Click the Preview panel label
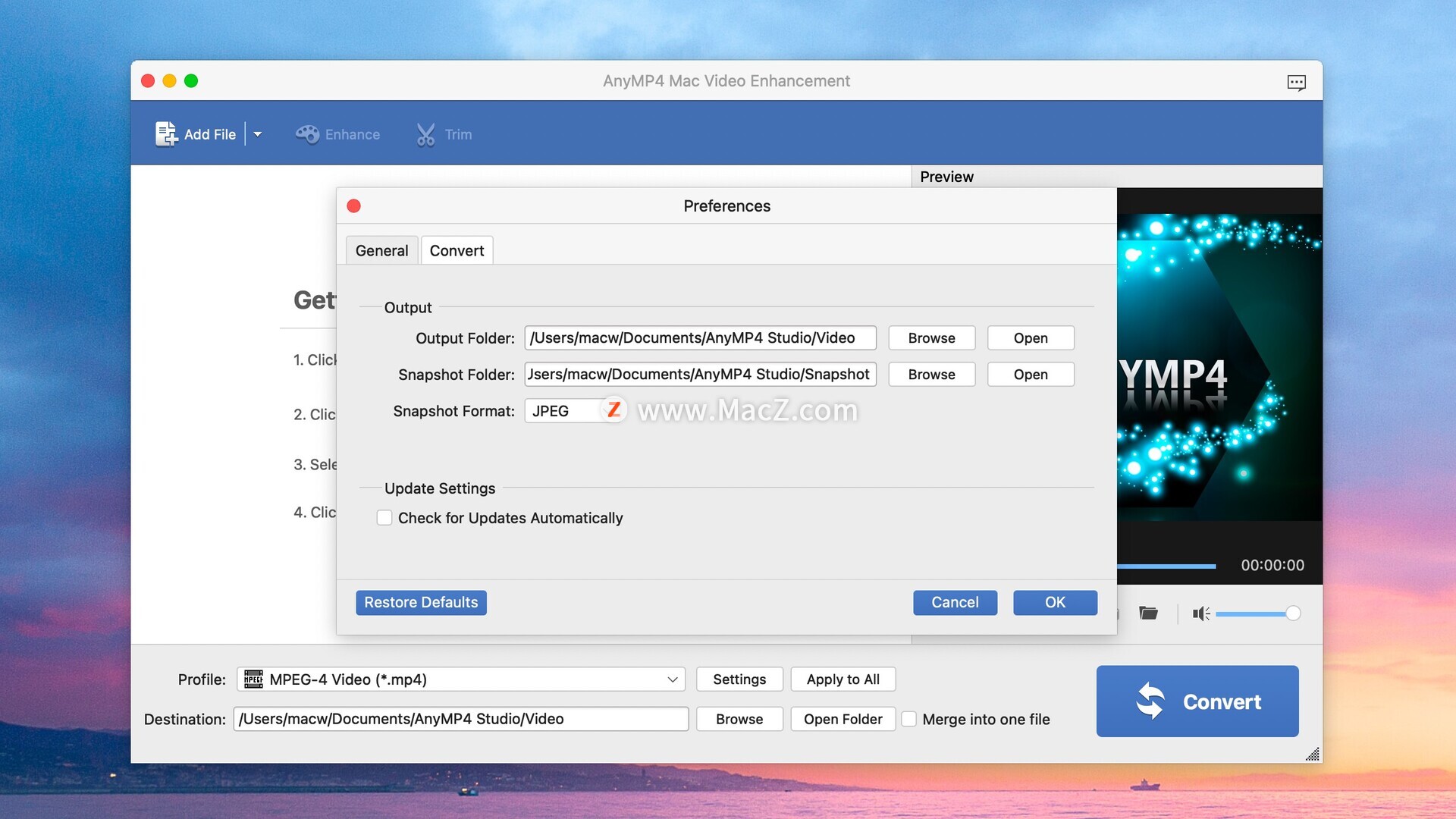Viewport: 1456px width, 819px height. click(x=946, y=177)
